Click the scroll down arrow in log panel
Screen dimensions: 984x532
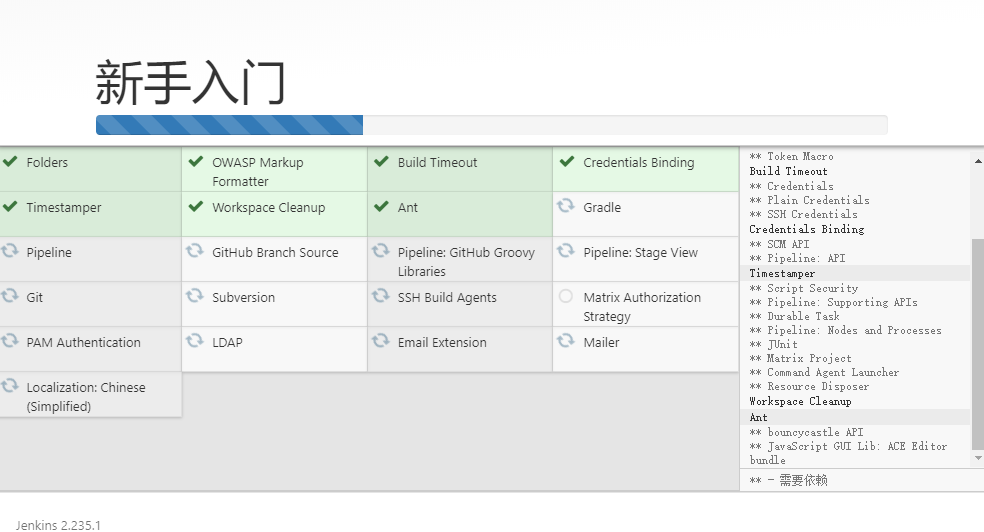pyautogui.click(x=978, y=458)
